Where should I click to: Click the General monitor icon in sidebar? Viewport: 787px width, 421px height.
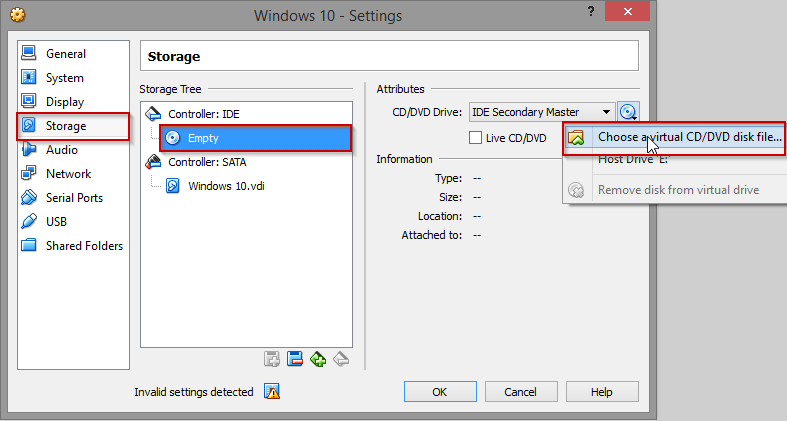tap(29, 53)
